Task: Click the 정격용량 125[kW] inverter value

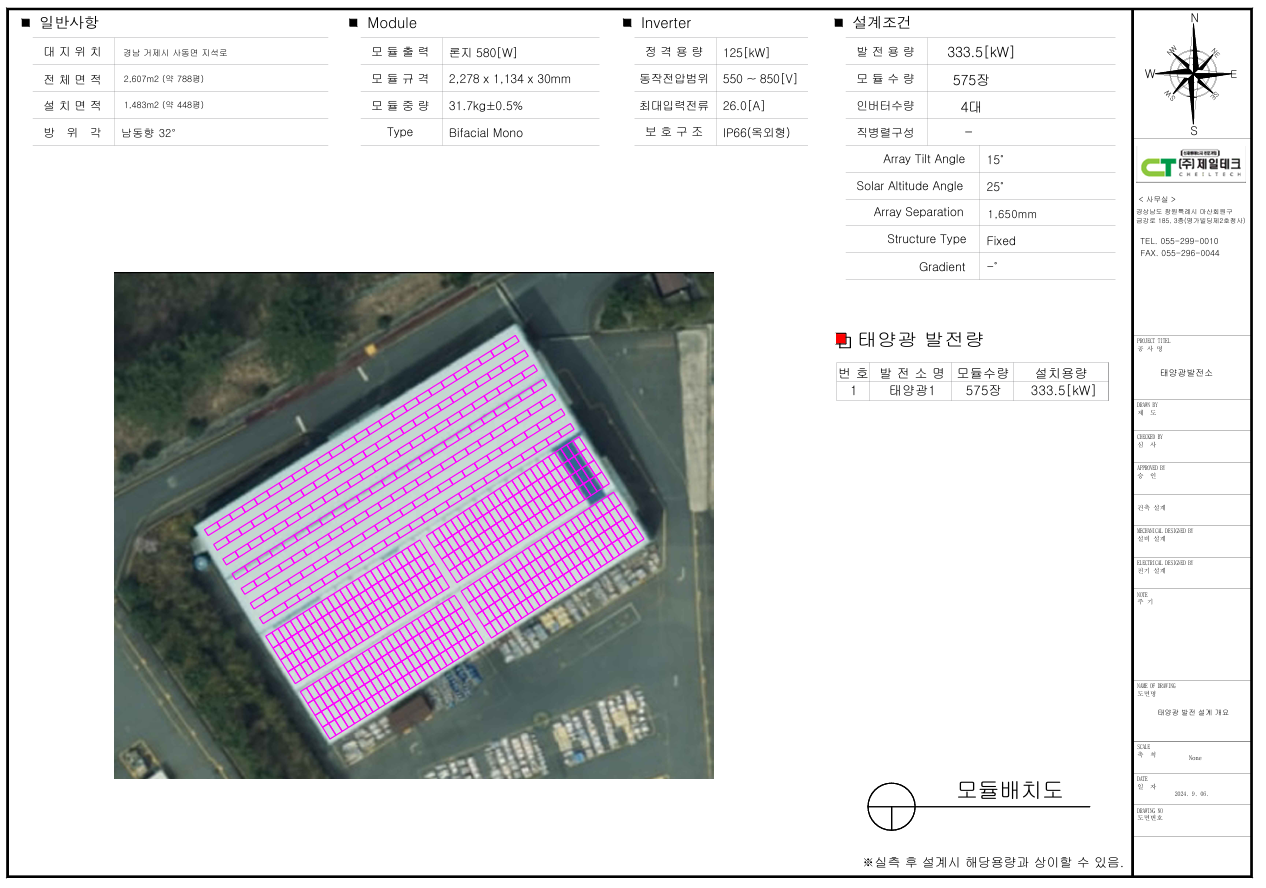Action: [745, 53]
